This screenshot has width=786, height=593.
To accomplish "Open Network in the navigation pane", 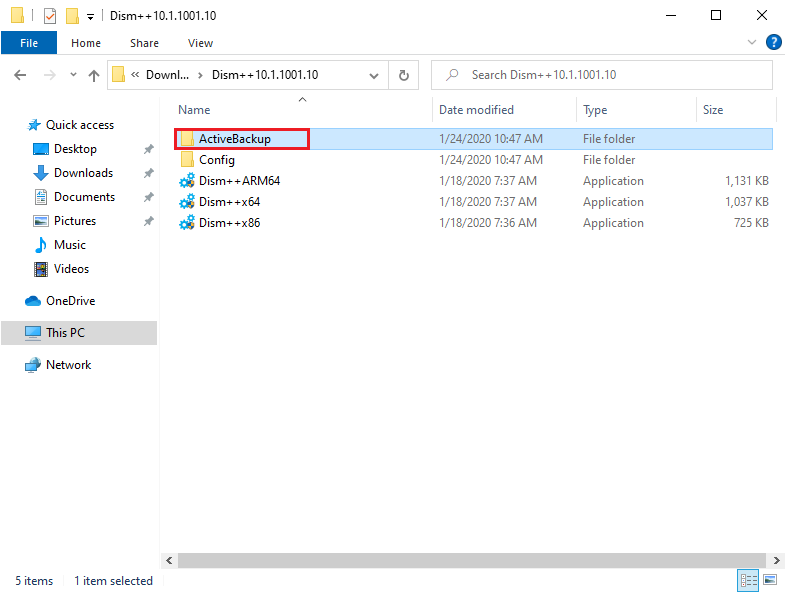I will pos(68,365).
